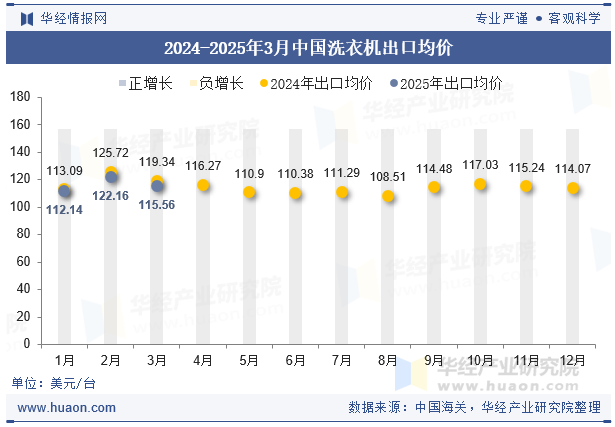Click the 11月 yellow data point

[526, 186]
